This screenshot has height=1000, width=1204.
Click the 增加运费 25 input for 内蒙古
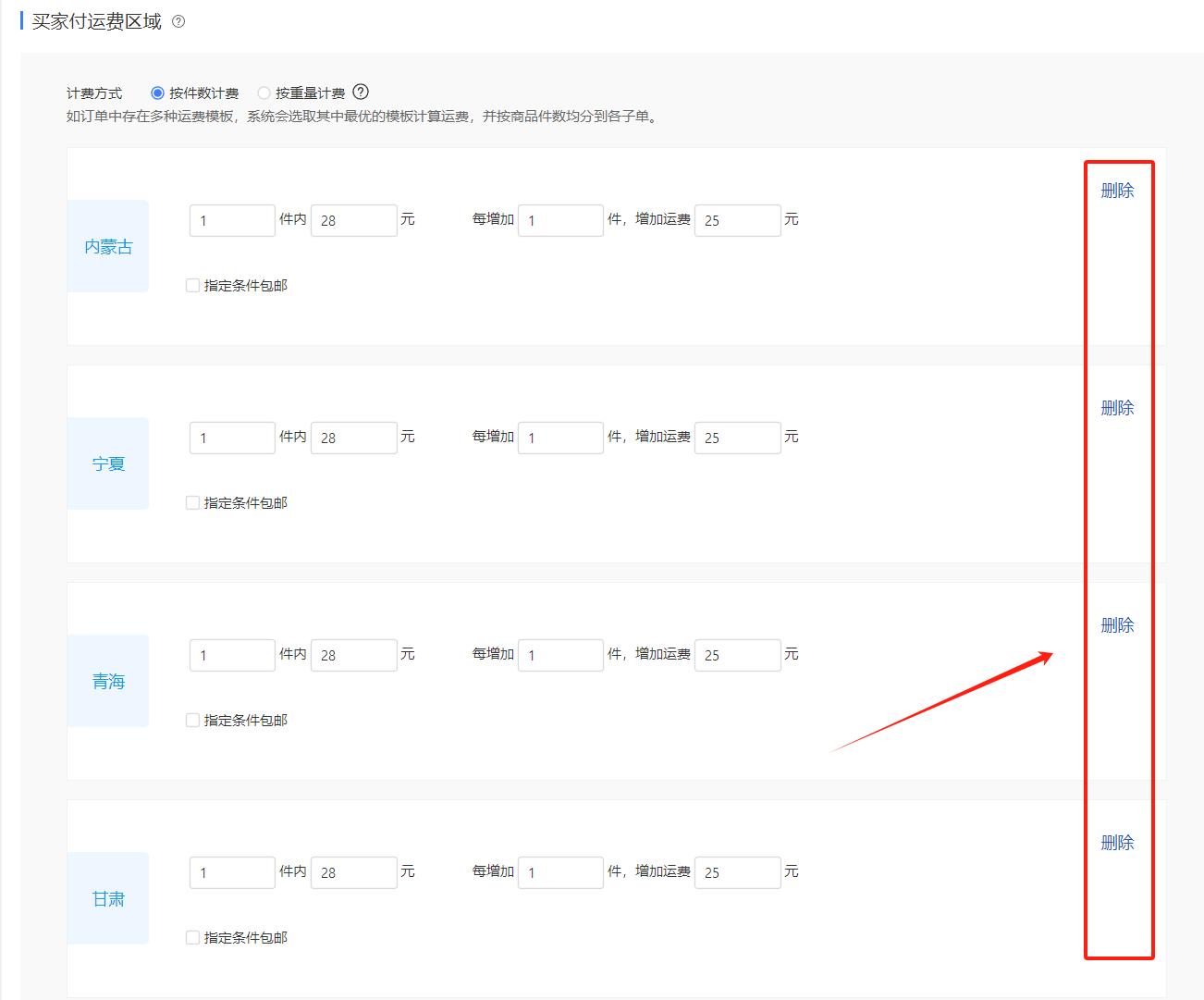point(738,219)
